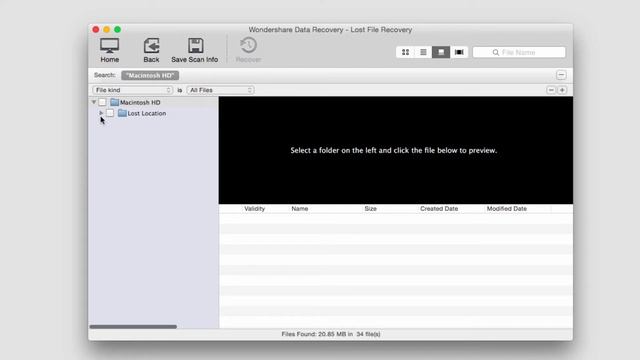The height and width of the screenshot is (360, 640).
Task: Click the sidebar horizontal scrollbar
Action: [x=133, y=327]
